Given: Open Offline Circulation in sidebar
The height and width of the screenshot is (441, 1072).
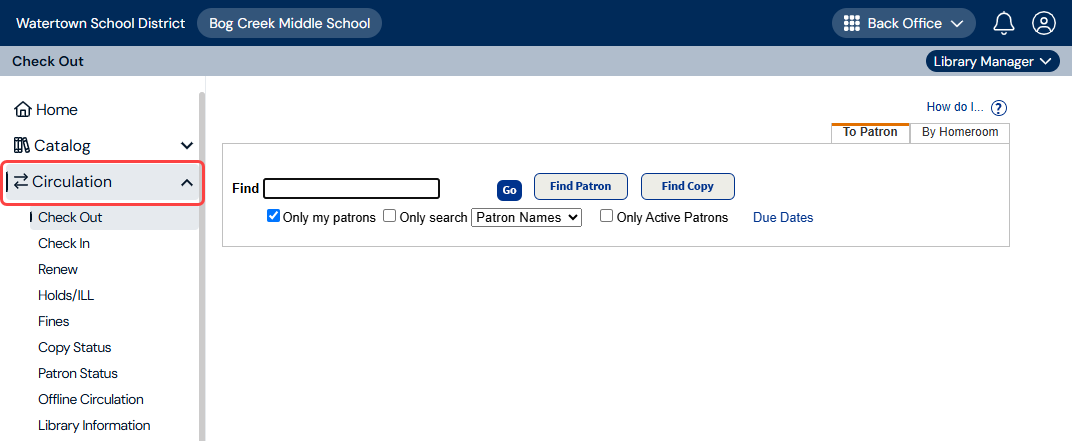Looking at the screenshot, I should [91, 399].
